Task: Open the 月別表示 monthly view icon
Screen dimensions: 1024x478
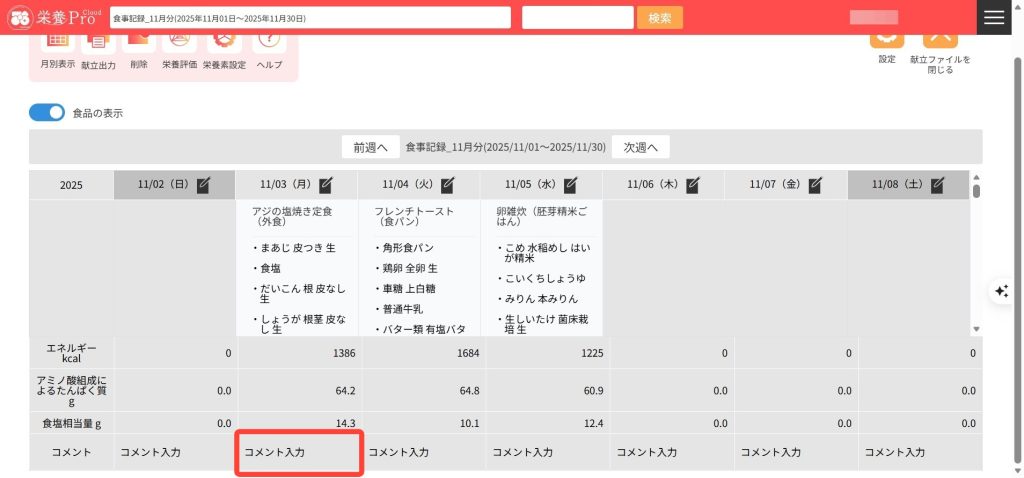Action: pyautogui.click(x=58, y=42)
